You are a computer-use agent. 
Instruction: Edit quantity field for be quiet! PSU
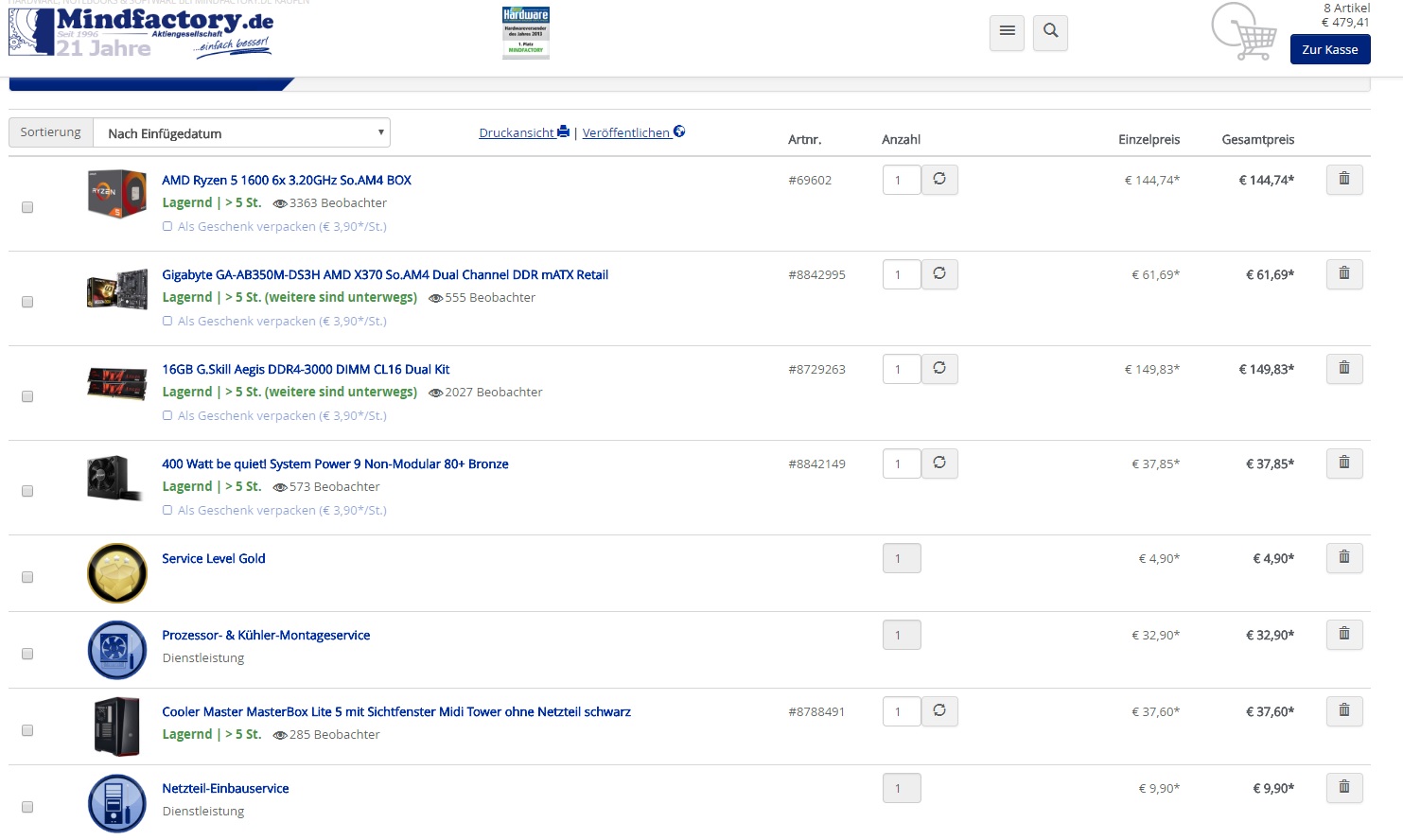pyautogui.click(x=902, y=464)
